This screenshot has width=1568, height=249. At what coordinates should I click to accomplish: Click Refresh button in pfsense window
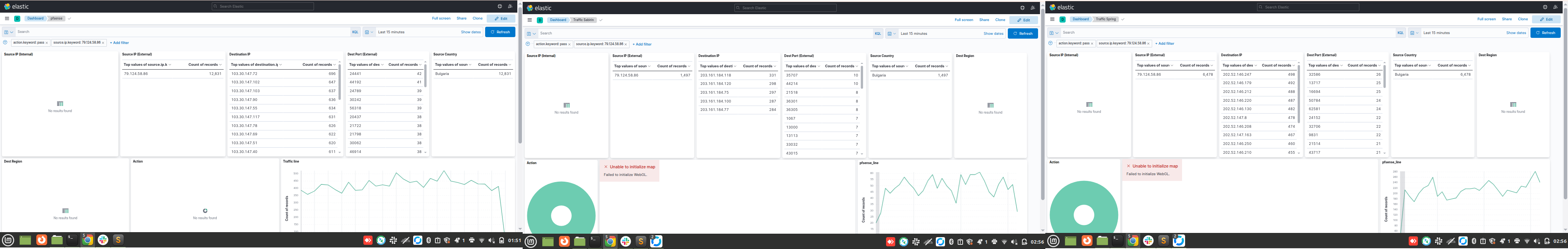click(500, 32)
